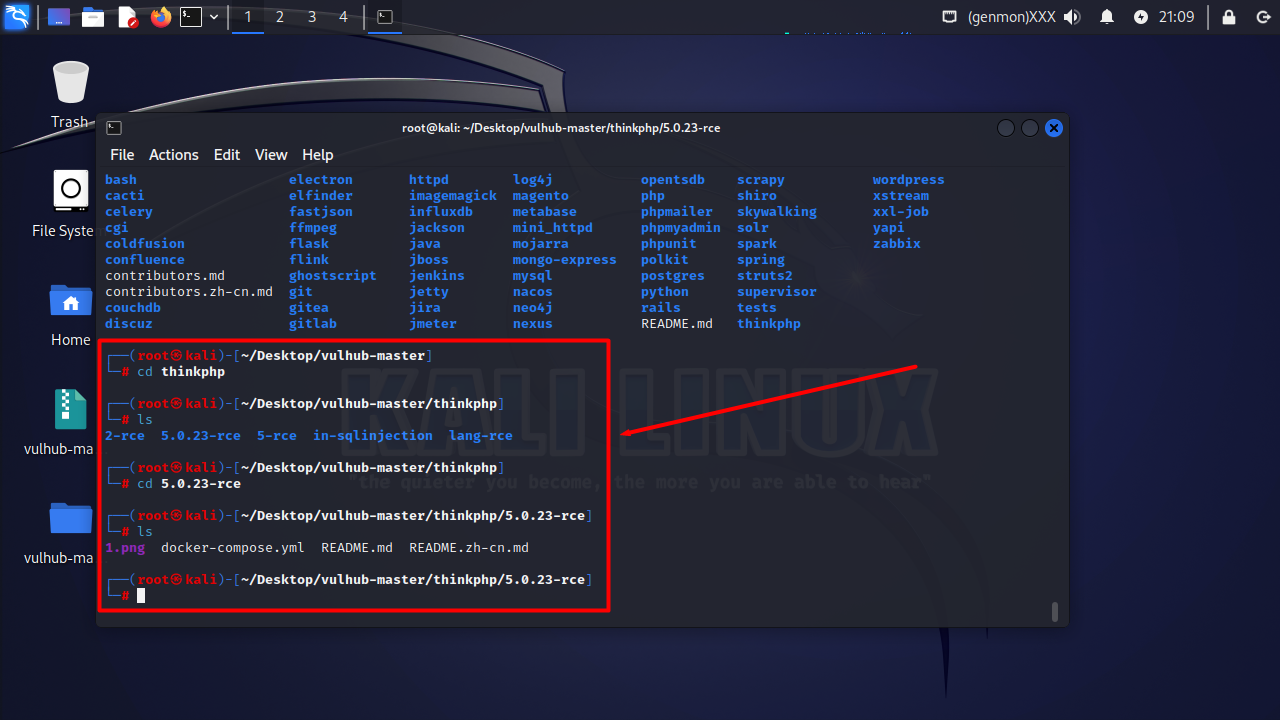
Task: Click 'mongo-express' in directory listing
Action: click(565, 259)
